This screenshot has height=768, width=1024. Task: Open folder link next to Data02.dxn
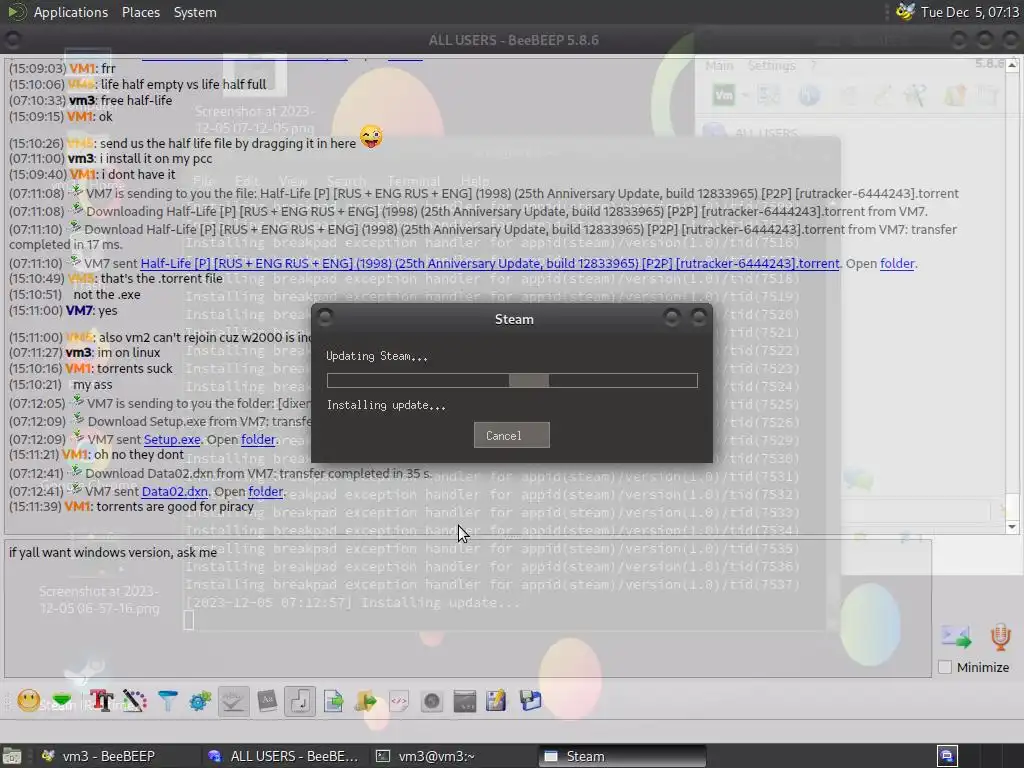point(265,491)
